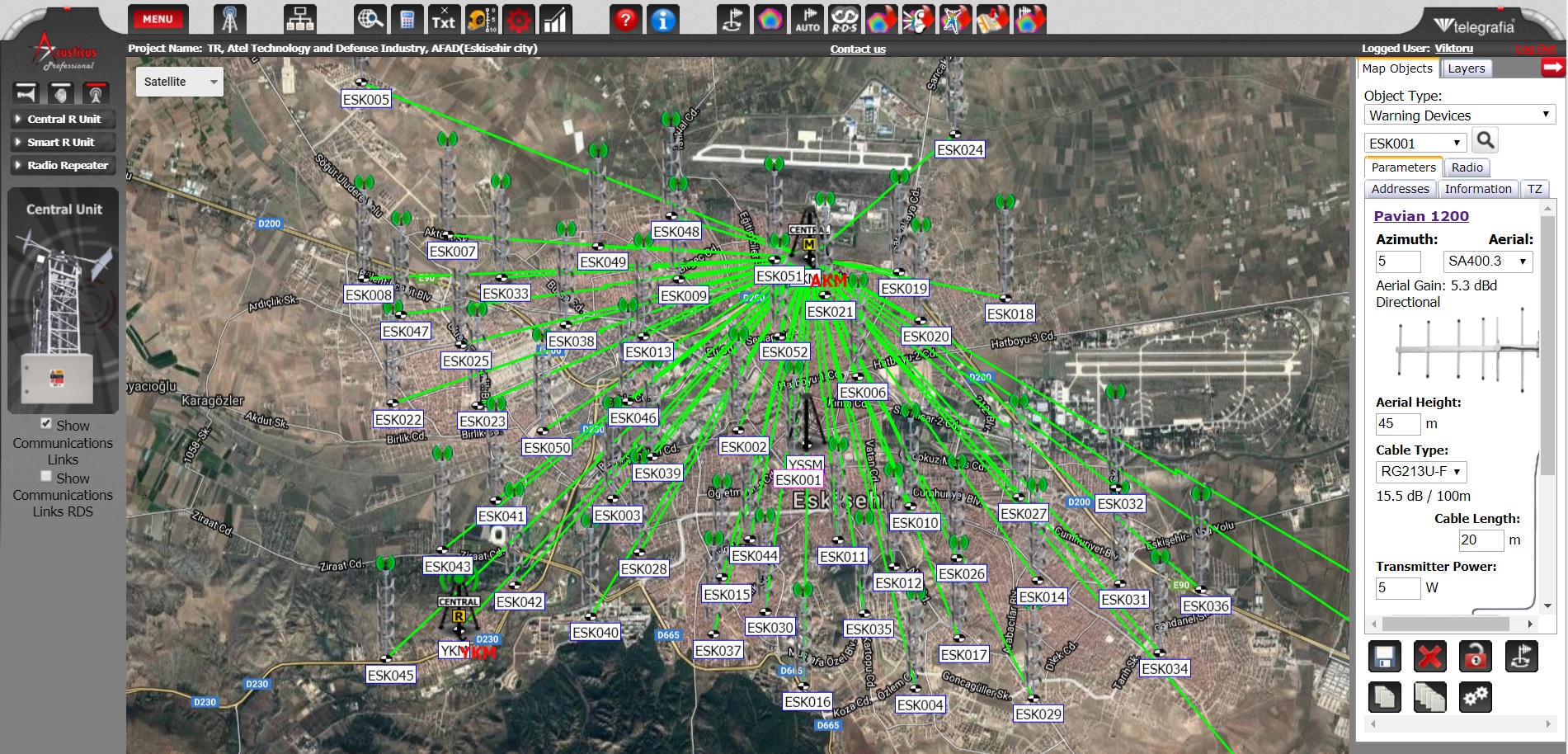Click the magnifier search icon beside ESK001
The height and width of the screenshot is (754, 1568).
tap(1486, 140)
